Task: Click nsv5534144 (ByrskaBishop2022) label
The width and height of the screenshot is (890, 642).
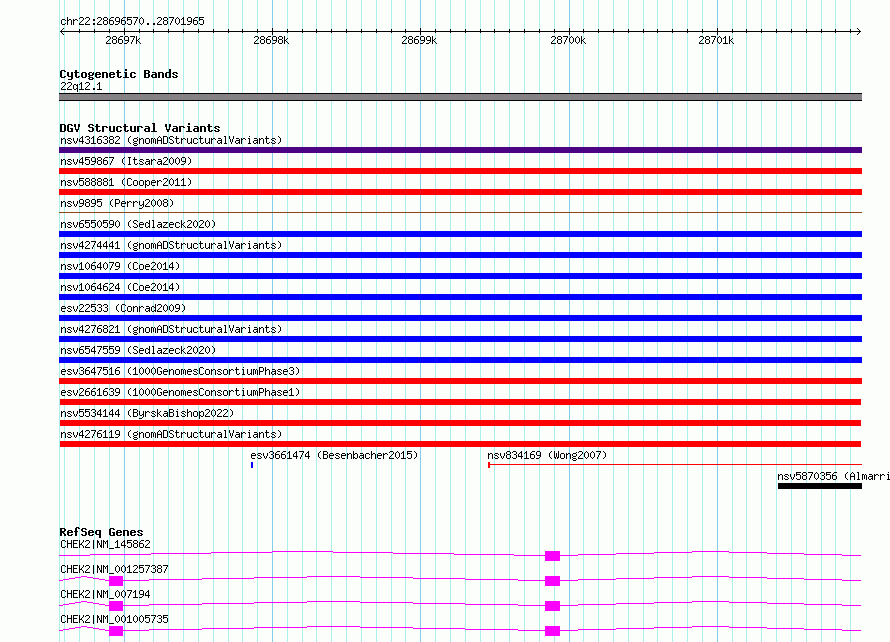Action: 147,413
